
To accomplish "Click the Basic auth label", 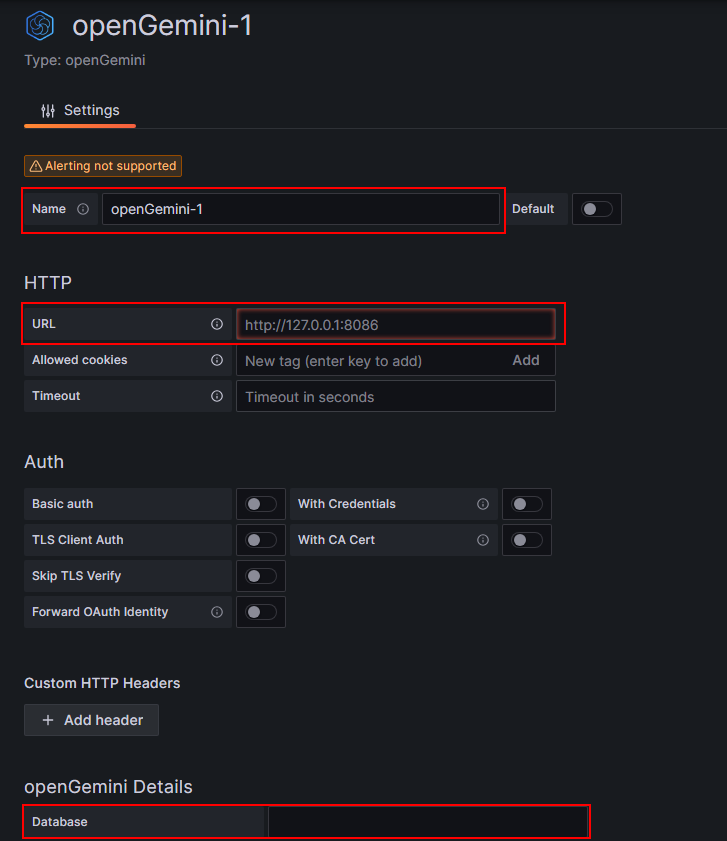I will pos(62,504).
